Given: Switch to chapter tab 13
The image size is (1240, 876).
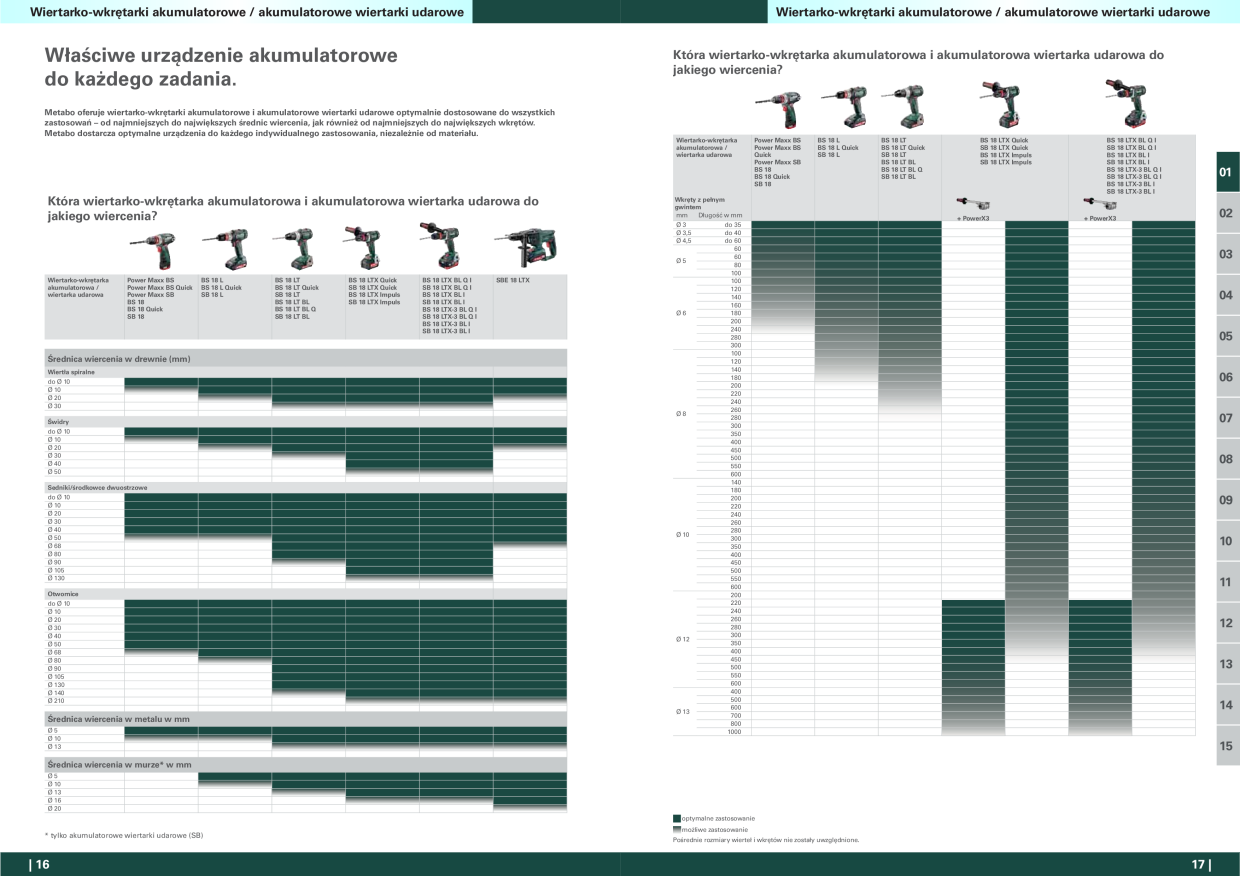Looking at the screenshot, I should pos(1227,664).
